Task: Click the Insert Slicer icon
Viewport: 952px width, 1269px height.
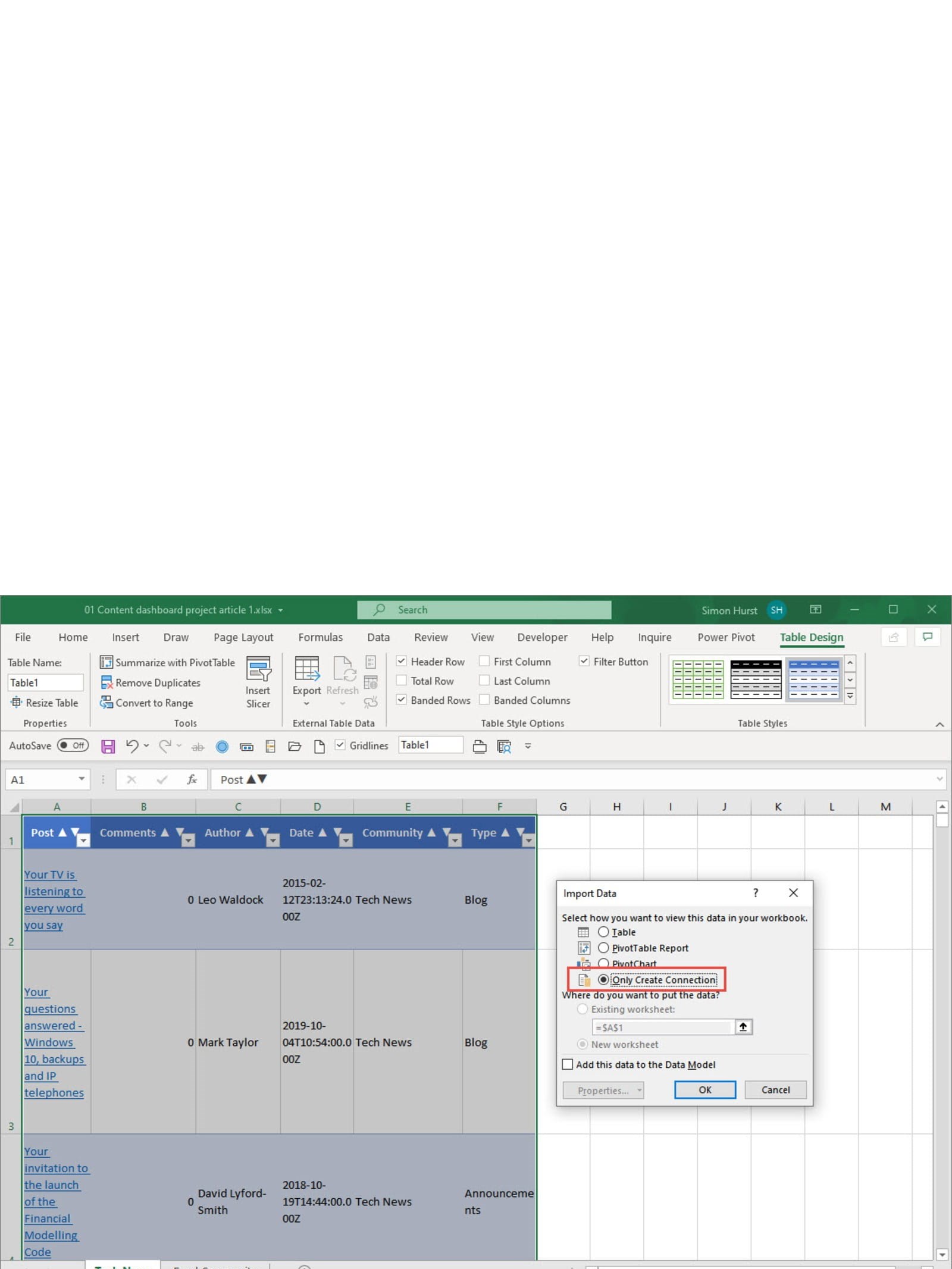Action: 258,669
